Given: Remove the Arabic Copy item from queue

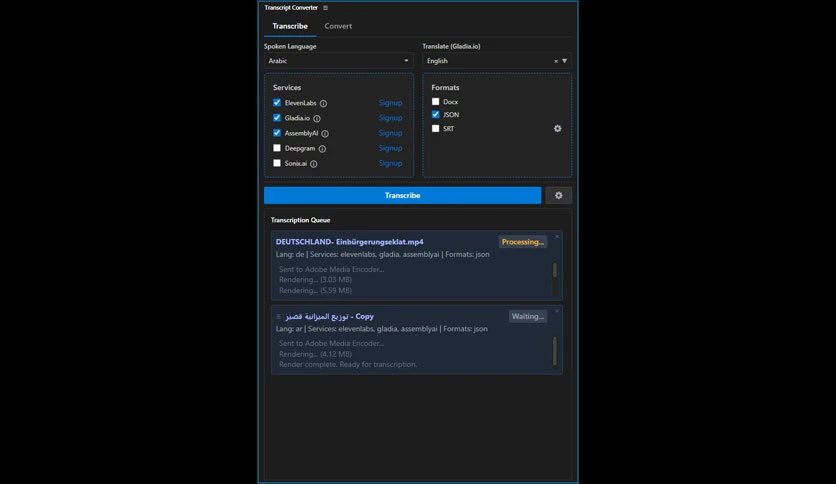Looking at the screenshot, I should coord(557,311).
